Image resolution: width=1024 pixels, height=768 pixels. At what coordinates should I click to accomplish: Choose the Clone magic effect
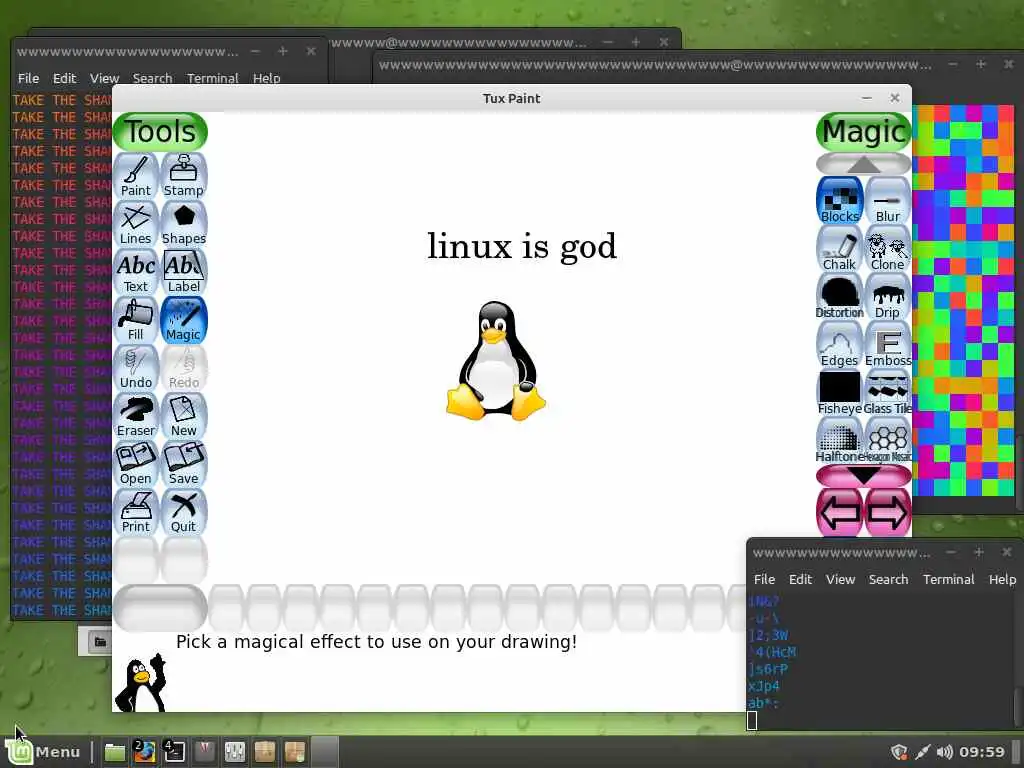pyautogui.click(x=888, y=249)
